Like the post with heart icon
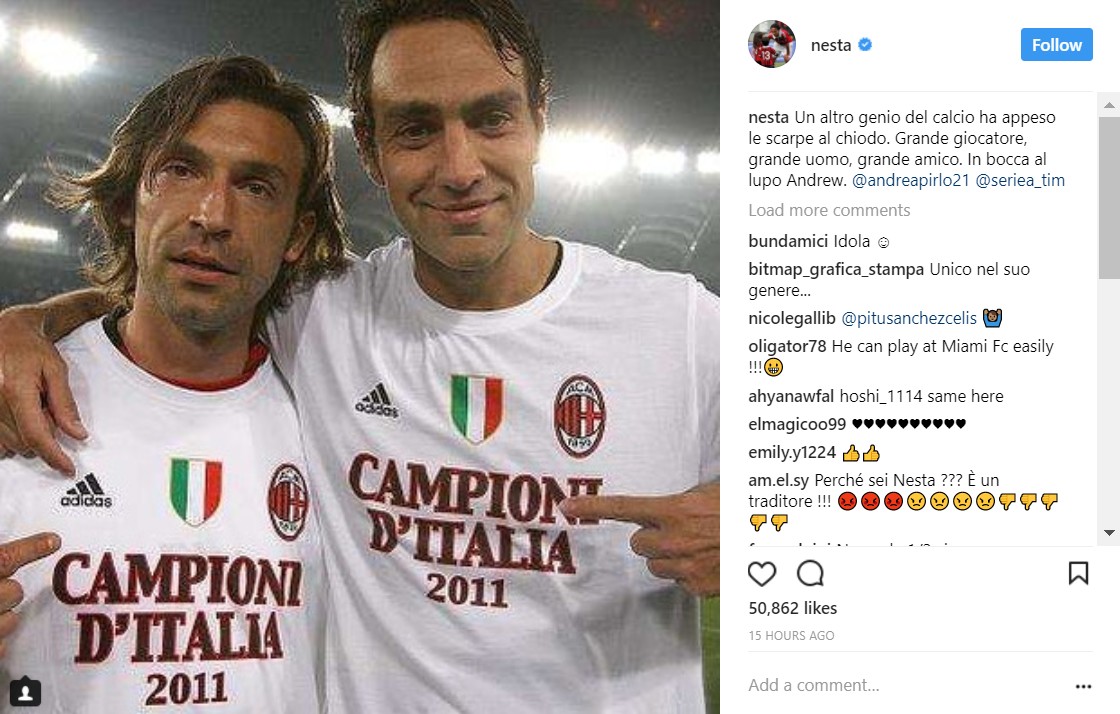 [762, 573]
